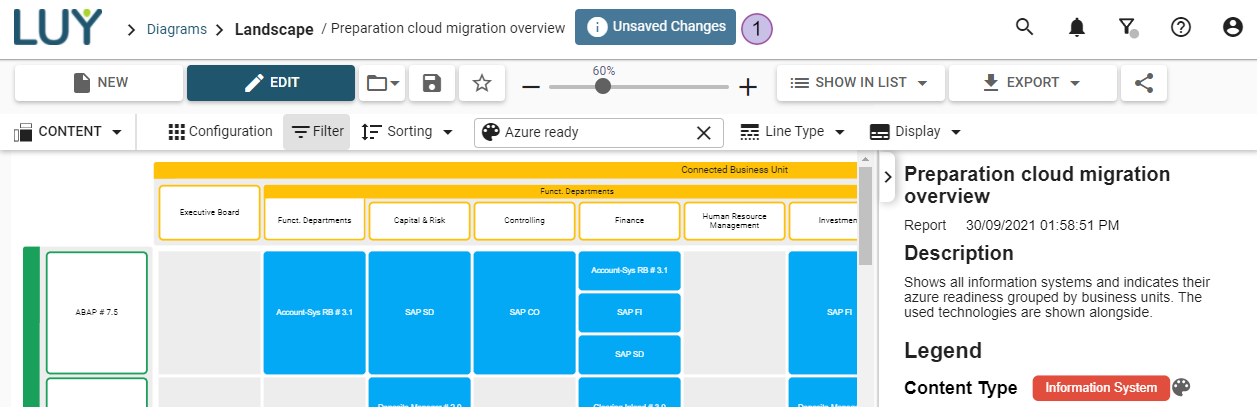Viewport: 1257px width, 407px height.
Task: Mark diagram as favorite with star icon
Action: coord(482,83)
